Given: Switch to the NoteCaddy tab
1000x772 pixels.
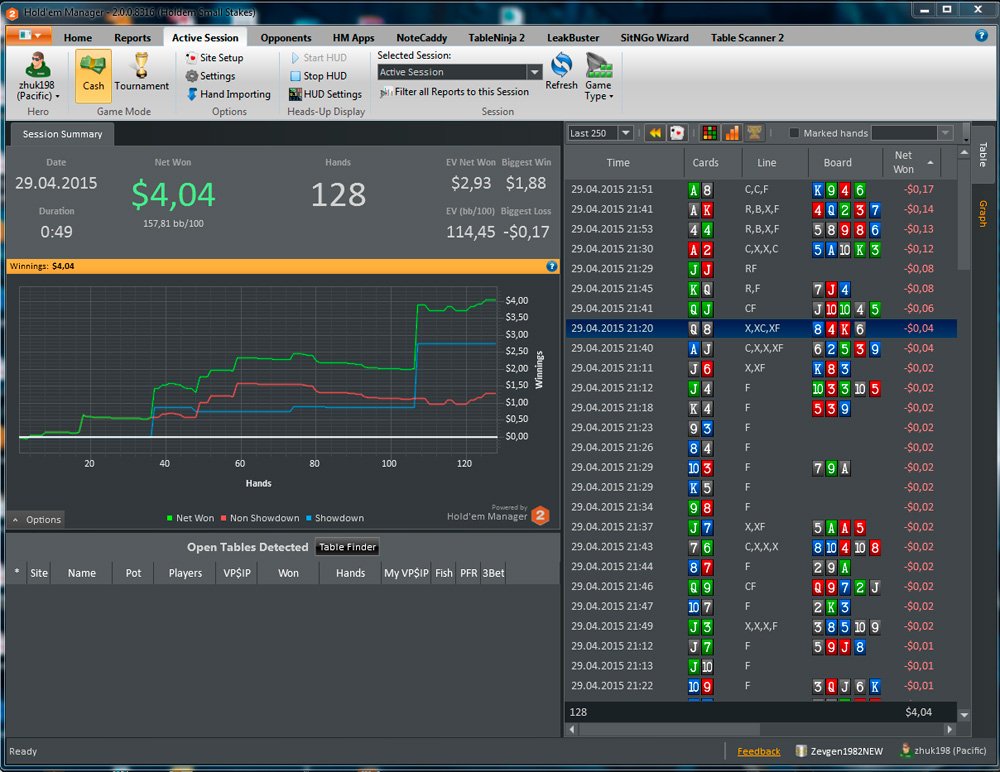Looking at the screenshot, I should 422,38.
